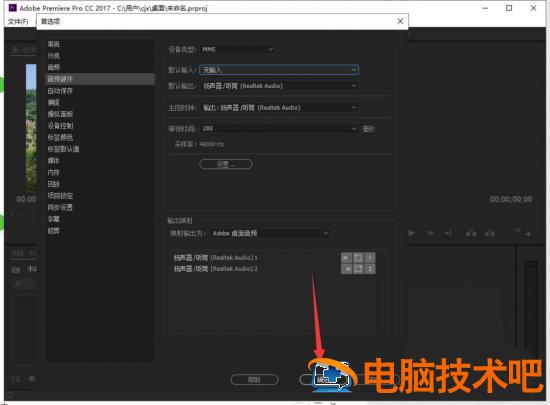The width and height of the screenshot is (550, 405).
Task: Maximize the Premiere Pro window
Action: [509, 8]
